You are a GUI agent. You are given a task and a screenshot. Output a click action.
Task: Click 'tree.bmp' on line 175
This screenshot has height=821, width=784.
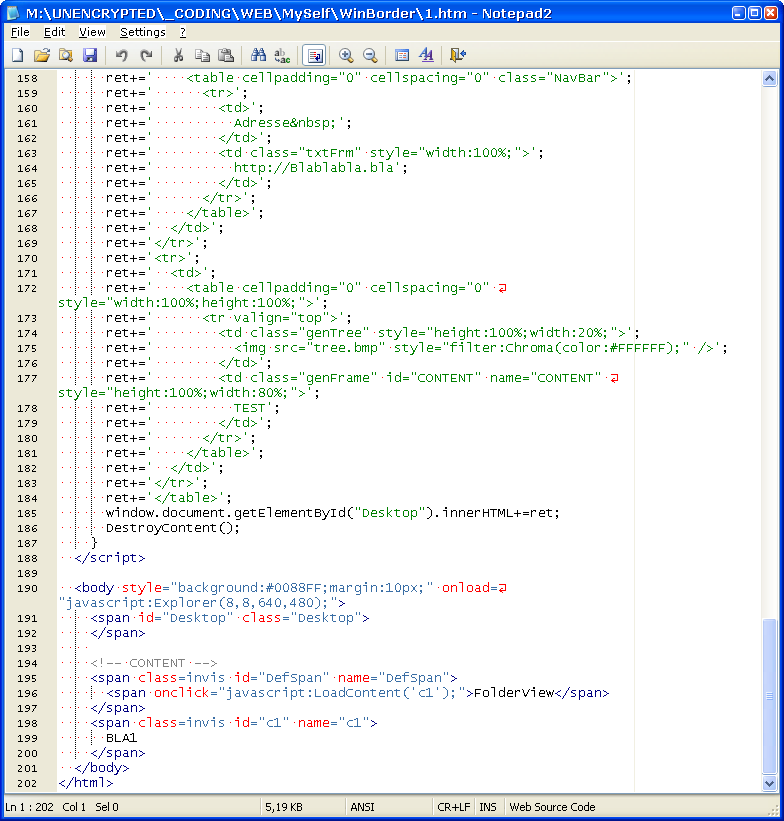(346, 348)
